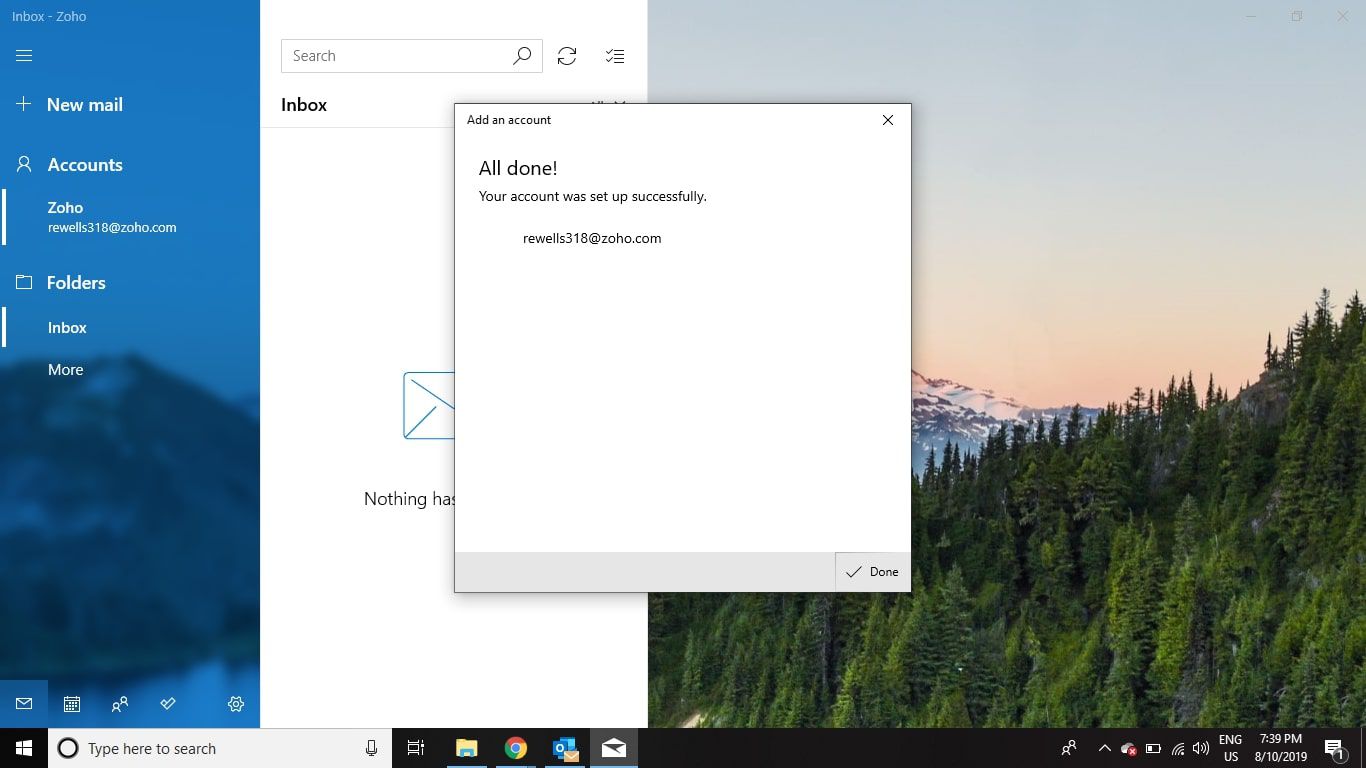
Task: Switch the ENG US input language
Action: (x=1230, y=748)
